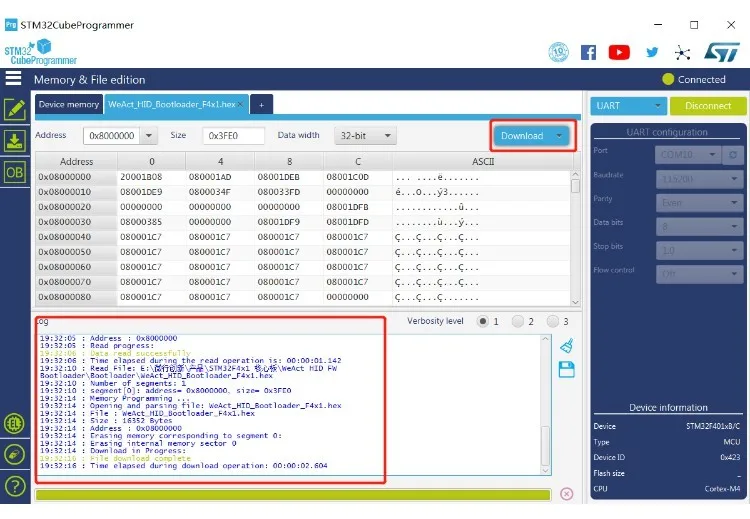Image resolution: width=750 pixels, height=519 pixels.
Task: Click the STM32F401xB/C device value
Action: tap(713, 426)
